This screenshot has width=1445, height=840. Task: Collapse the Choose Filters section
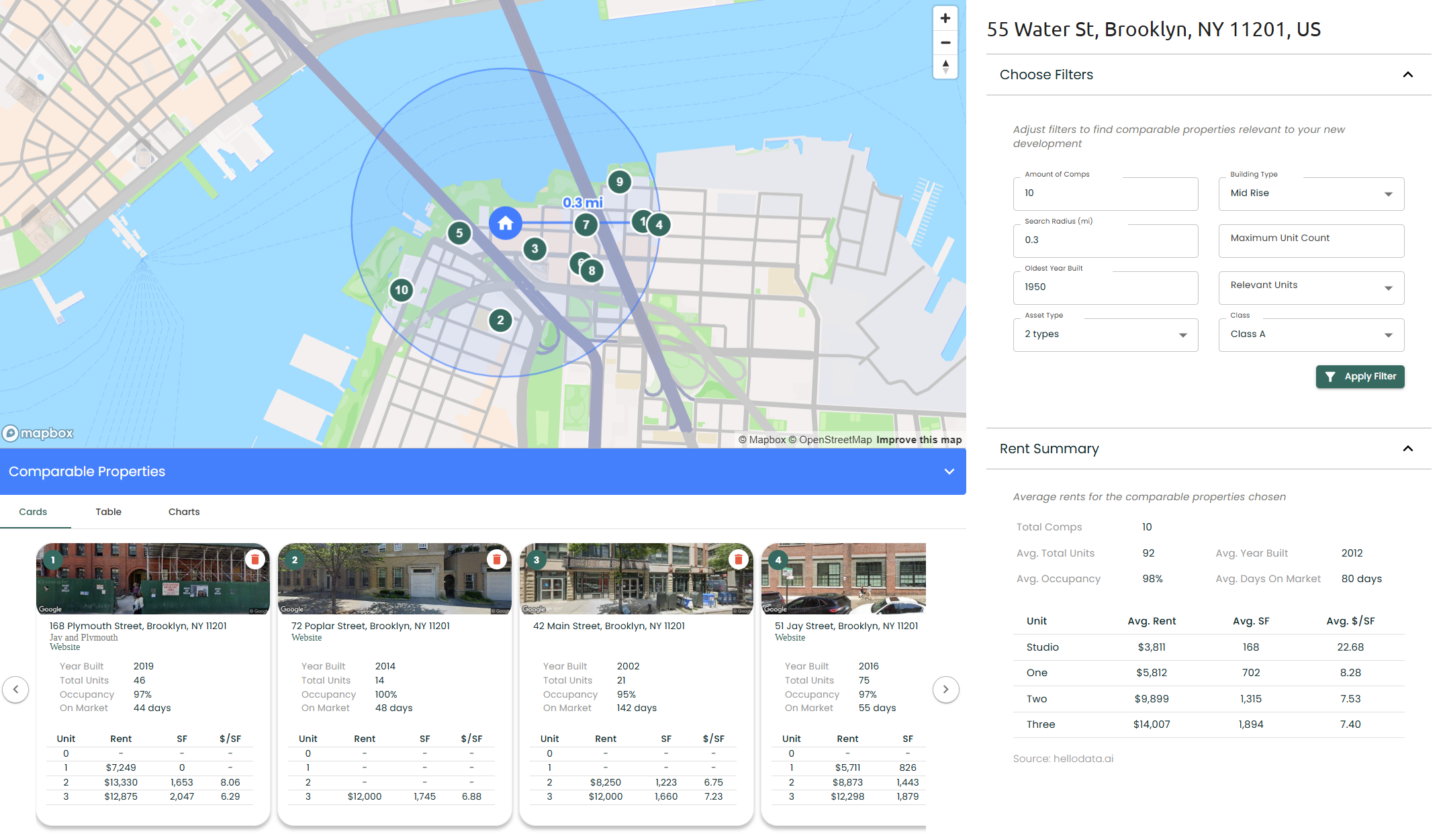1407,75
